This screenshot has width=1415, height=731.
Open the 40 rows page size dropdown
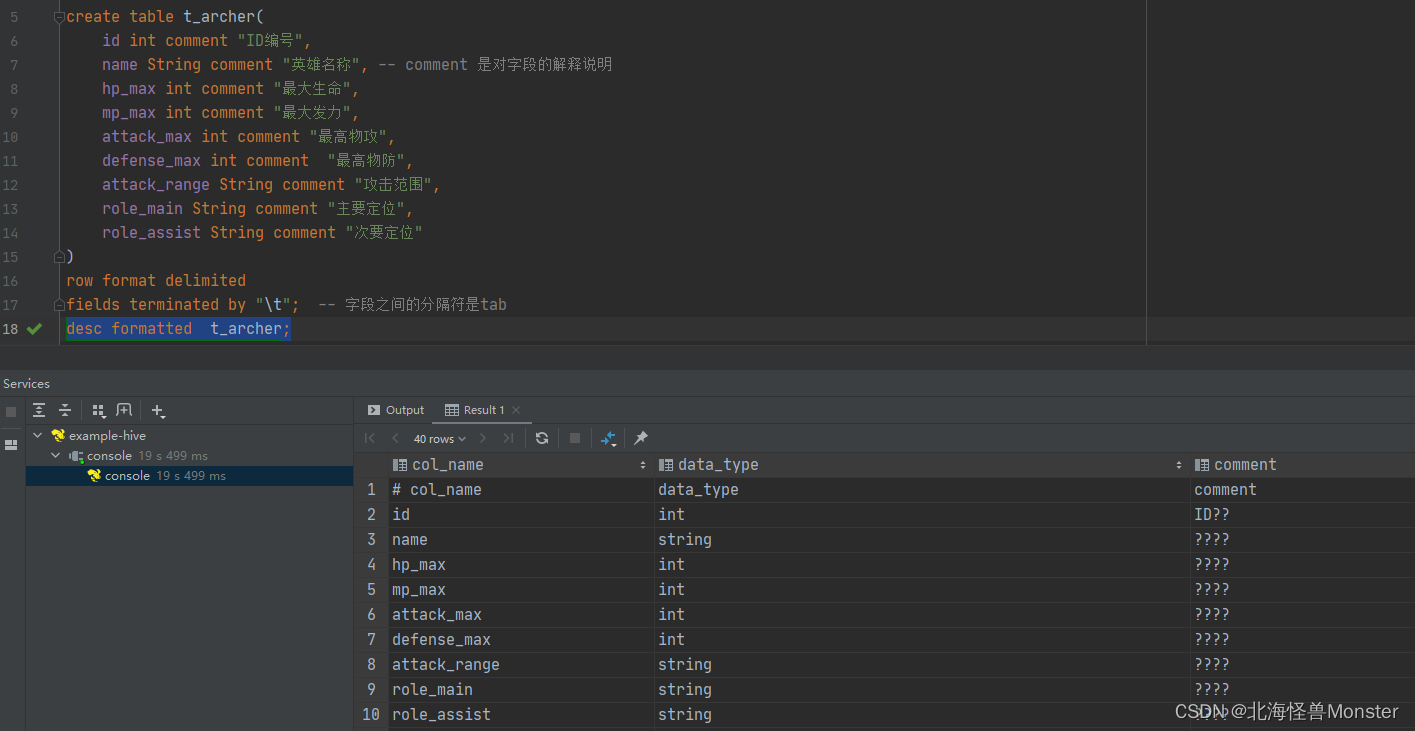pyautogui.click(x=440, y=439)
